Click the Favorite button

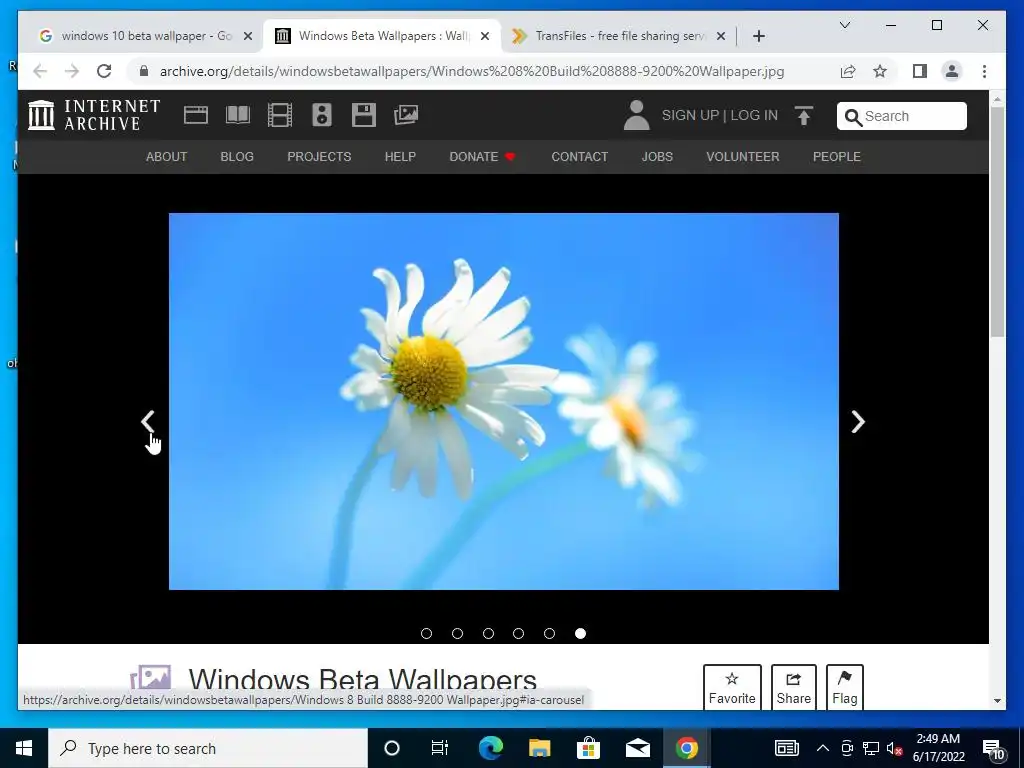coord(732,687)
